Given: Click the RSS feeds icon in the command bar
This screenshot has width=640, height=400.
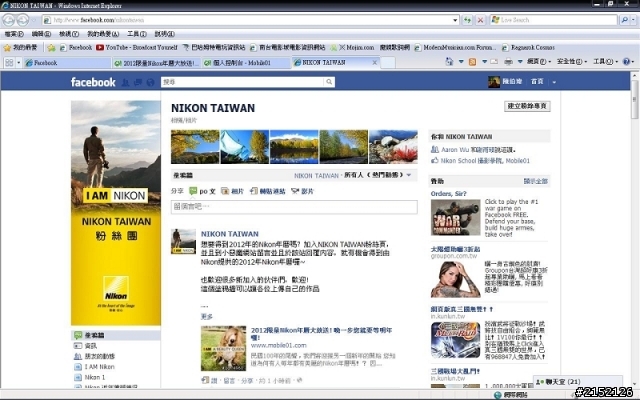Looking at the screenshot, I should 473,62.
